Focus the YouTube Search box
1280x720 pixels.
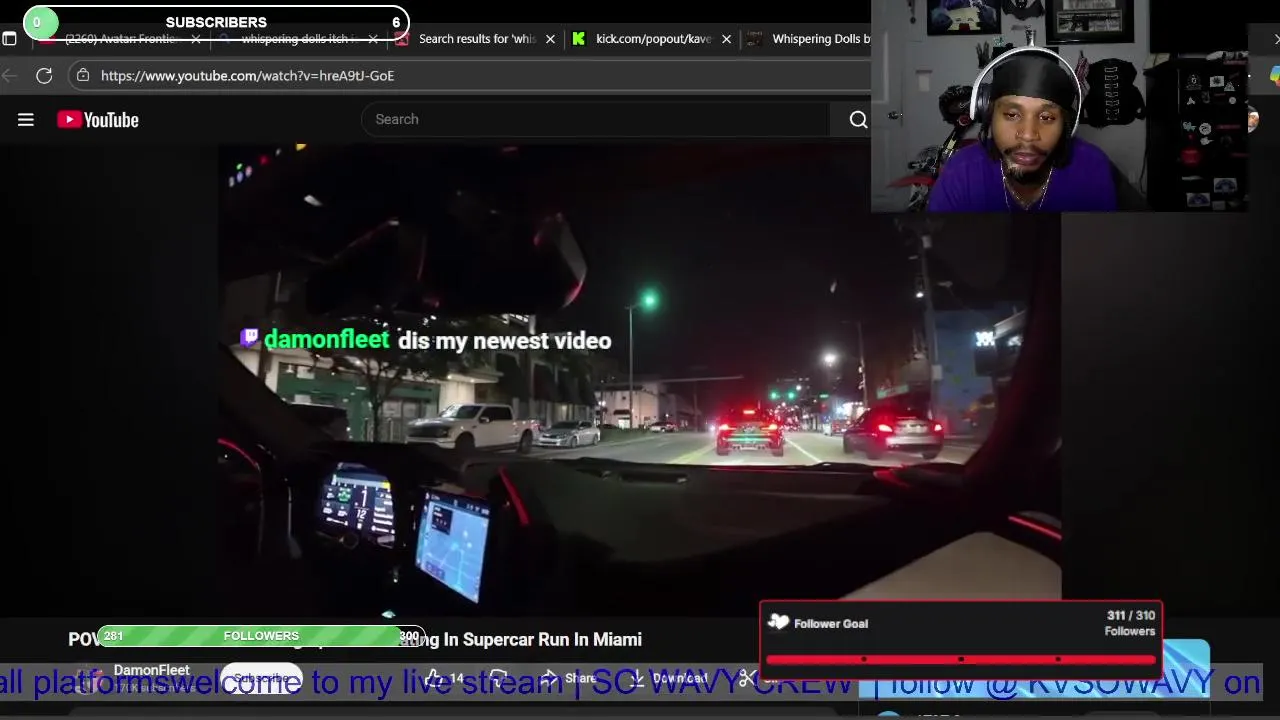pos(595,119)
